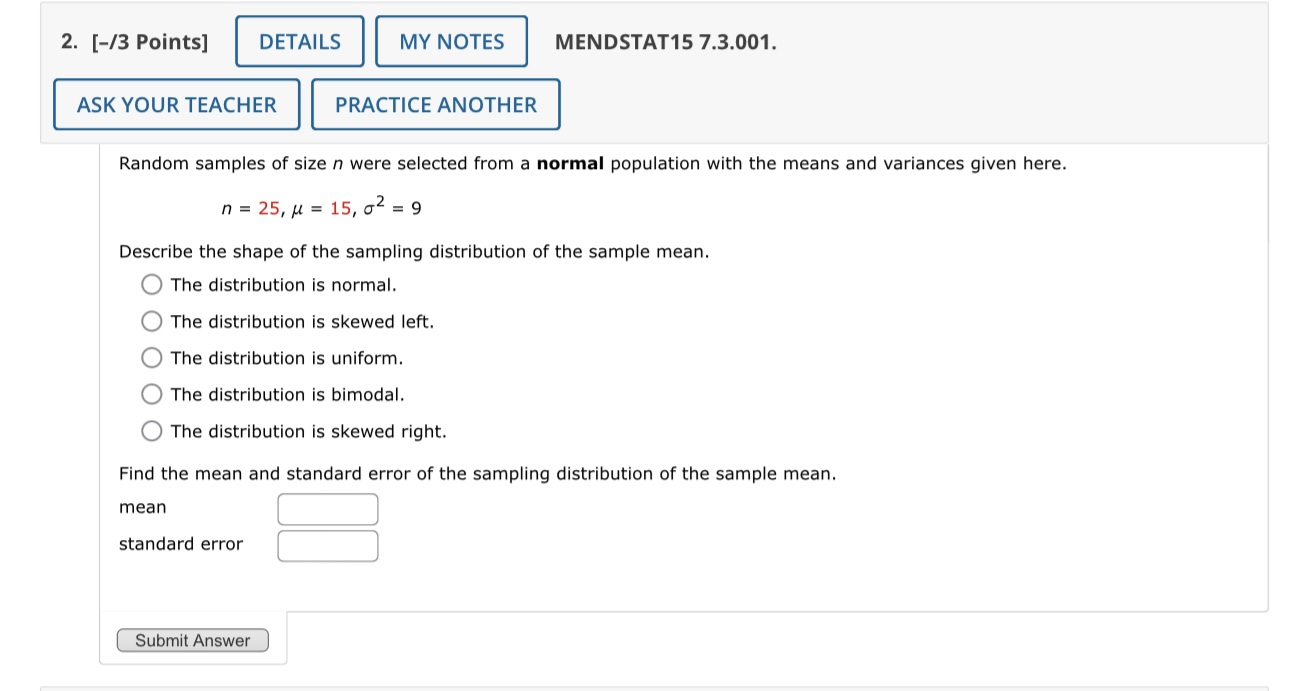Select 'The distribution is uniform' option
Image resolution: width=1290 pixels, height=691 pixels.
coord(152,357)
